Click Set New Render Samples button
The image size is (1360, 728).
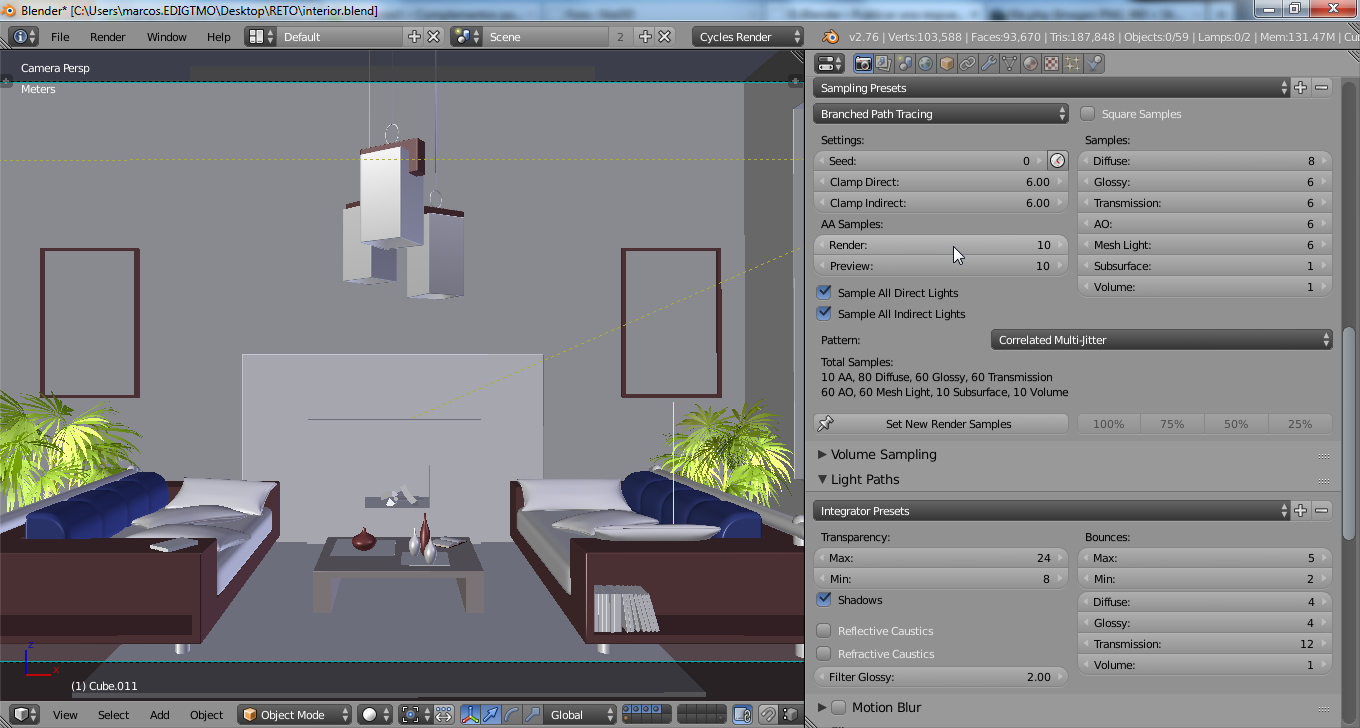click(941, 424)
